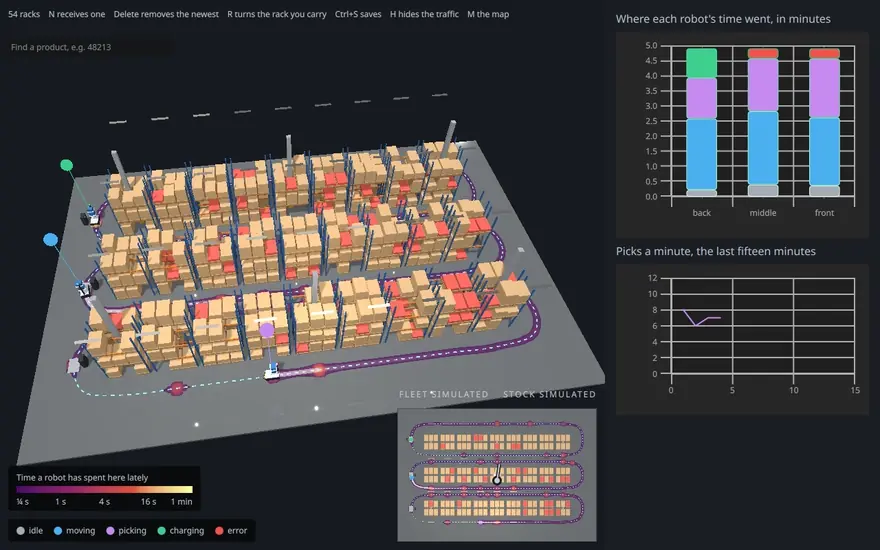Click the idle entry in the status legend
The height and width of the screenshot is (550, 880).
tap(30, 530)
